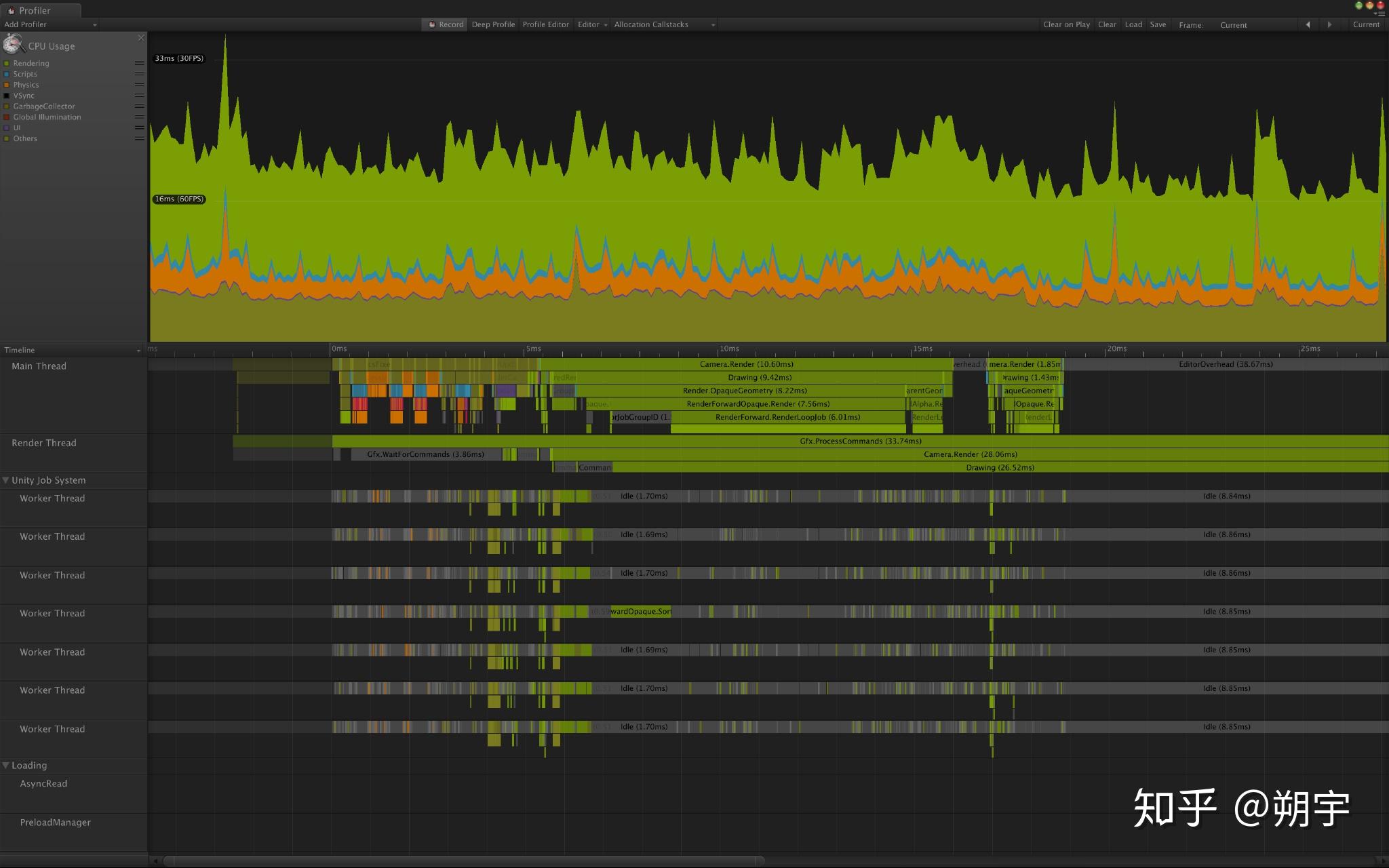This screenshot has height=868, width=1389.
Task: Click the Save profile data button
Action: point(1158,24)
